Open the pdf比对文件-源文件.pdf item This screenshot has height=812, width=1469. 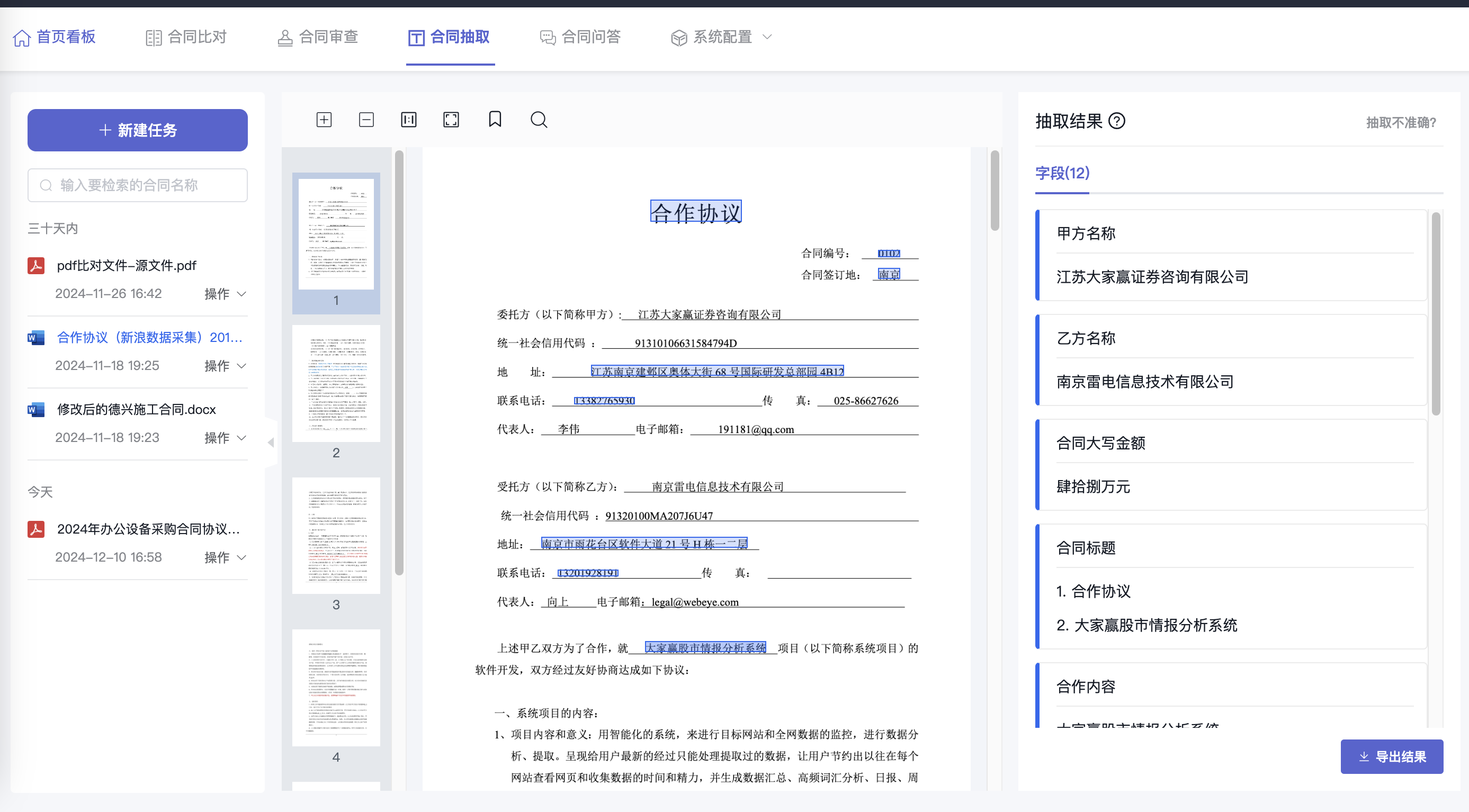click(126, 266)
